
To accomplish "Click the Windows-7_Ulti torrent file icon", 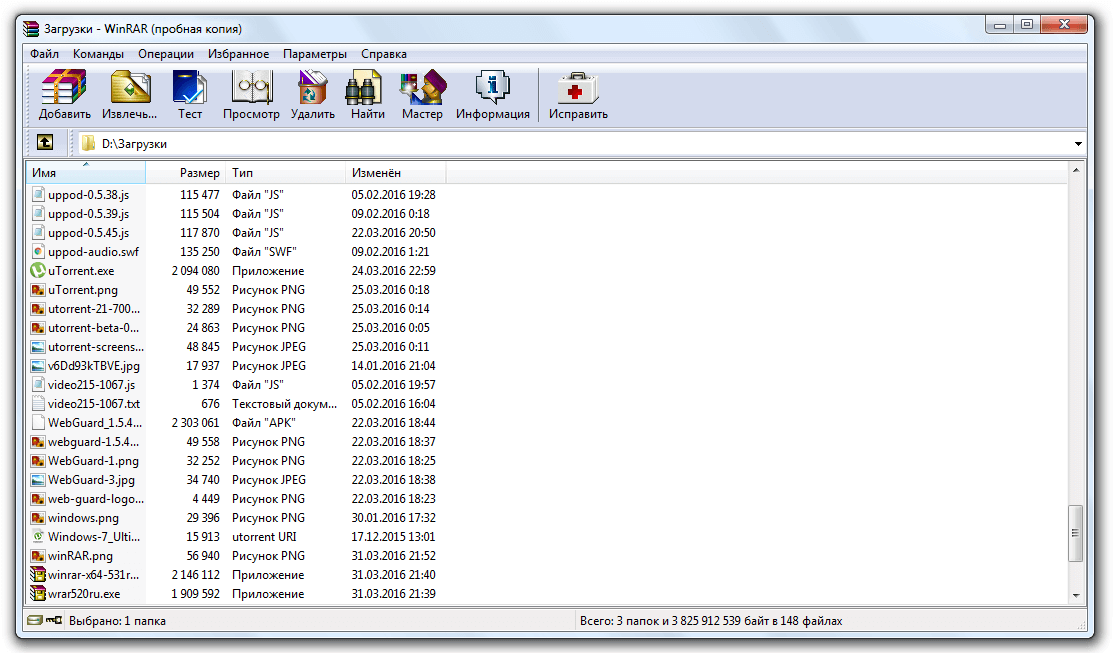I will pos(38,537).
